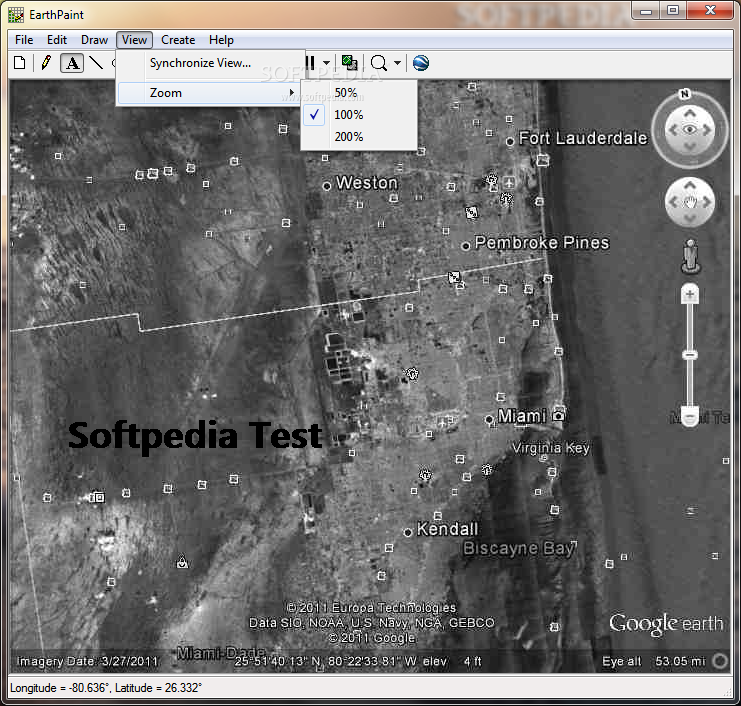Click the magnifier Zoom tool

(379, 63)
